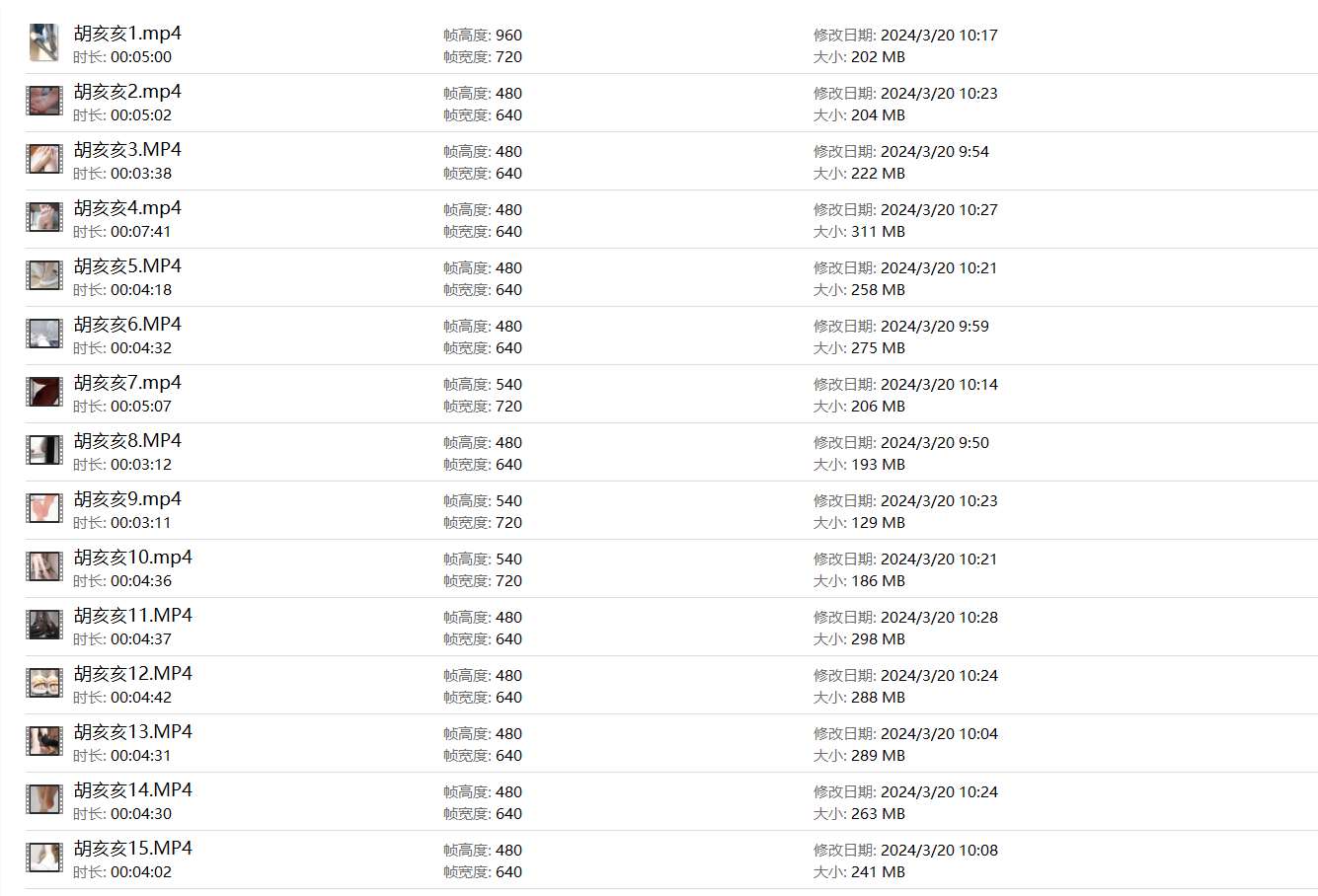
Task: Select the 胡亥亥10.mp4 file name
Action: click(x=132, y=558)
